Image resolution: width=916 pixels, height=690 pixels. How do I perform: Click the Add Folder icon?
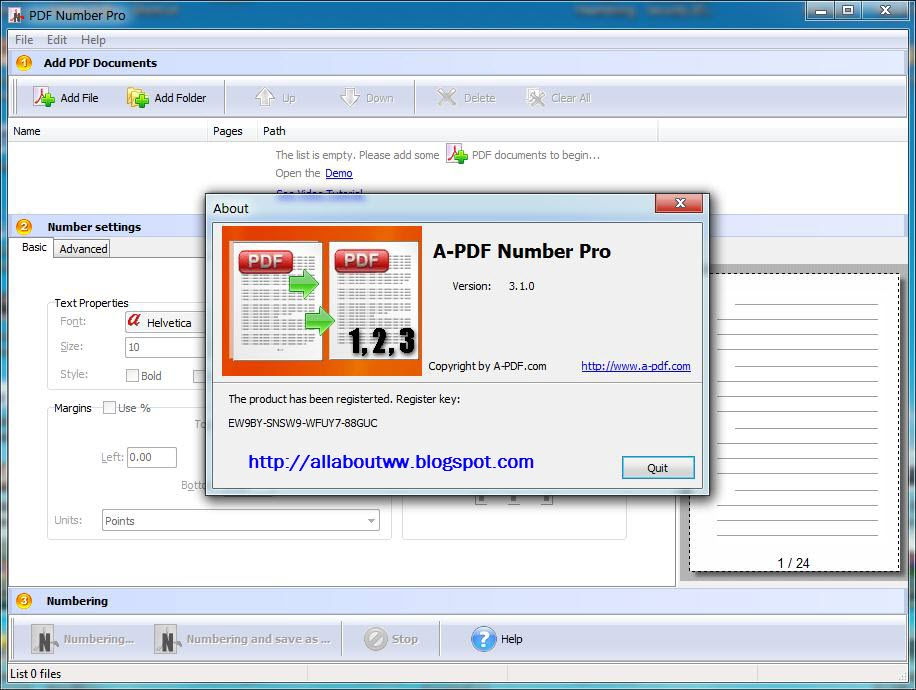[138, 98]
